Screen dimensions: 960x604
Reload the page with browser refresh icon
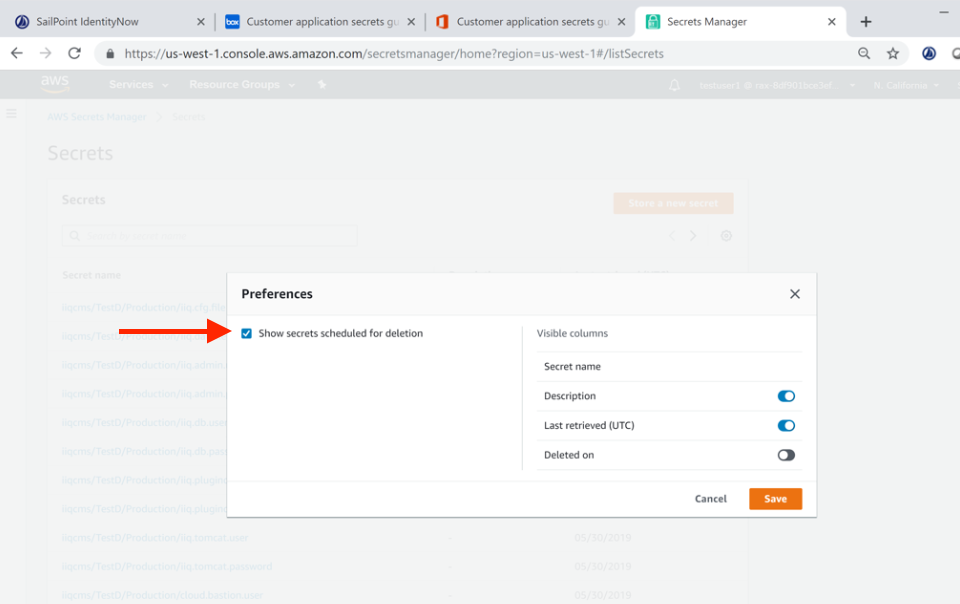tap(74, 54)
